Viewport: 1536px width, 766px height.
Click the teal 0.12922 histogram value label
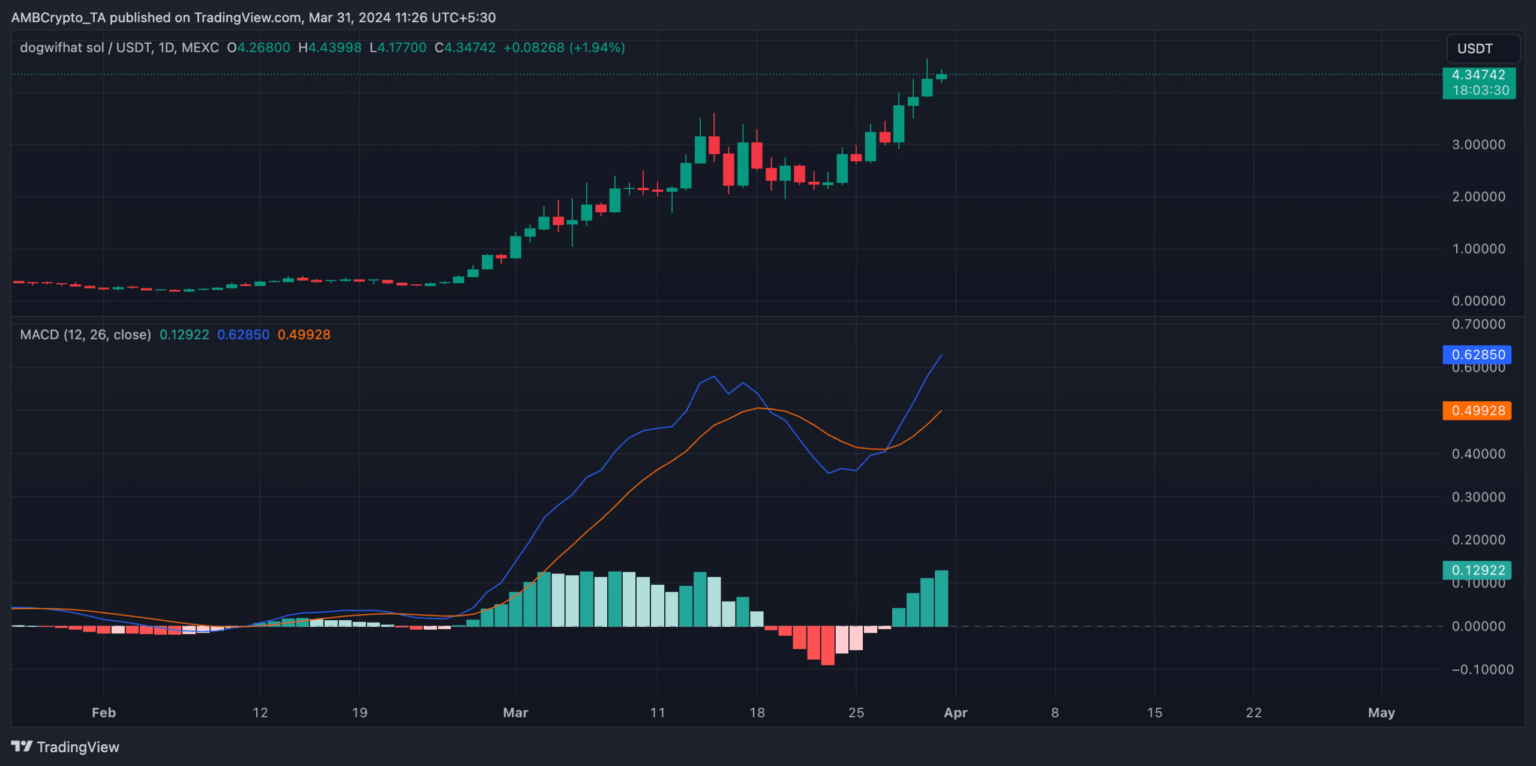click(x=1475, y=570)
